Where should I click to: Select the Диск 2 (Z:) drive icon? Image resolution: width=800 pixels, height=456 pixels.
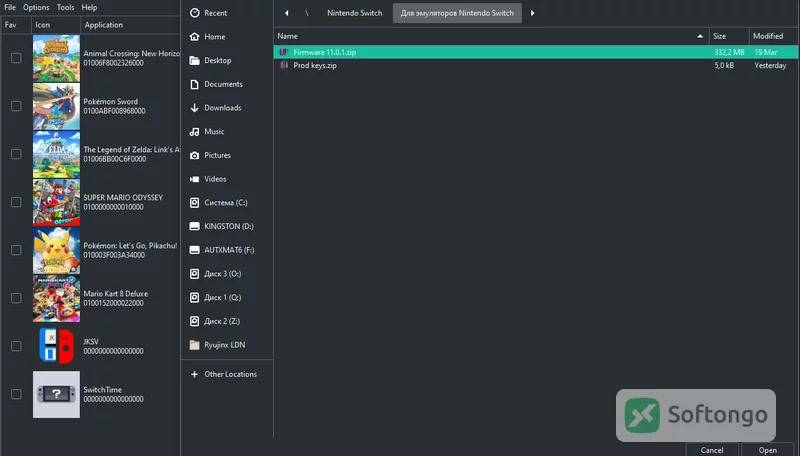pyautogui.click(x=194, y=321)
